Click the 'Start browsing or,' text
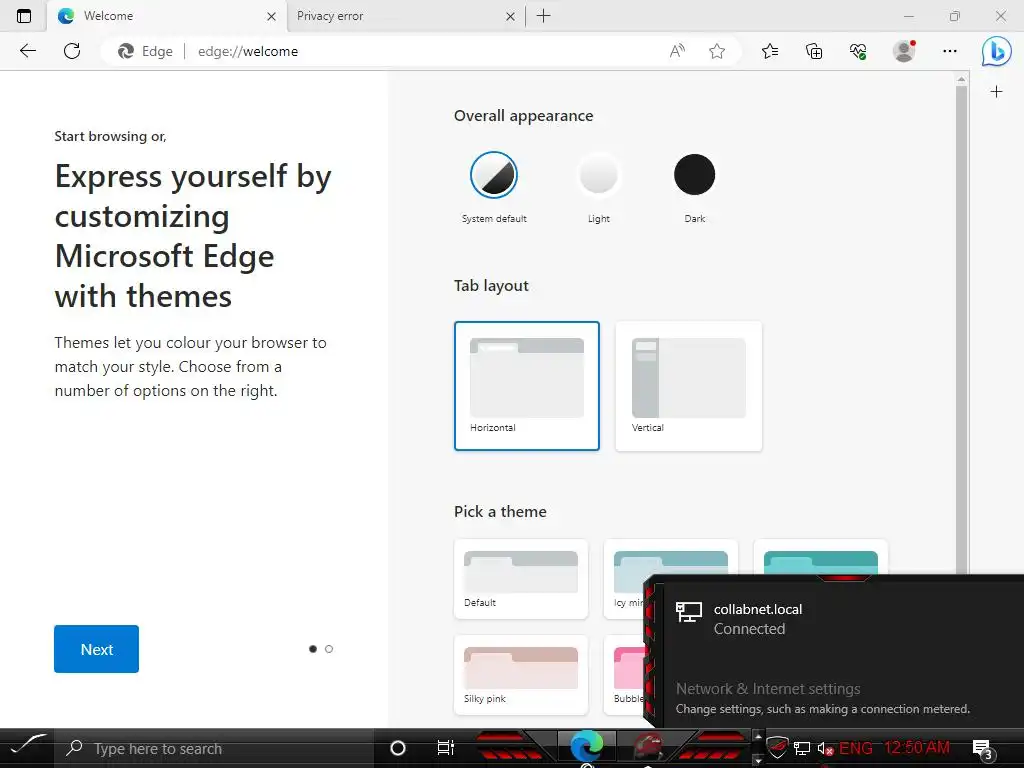This screenshot has width=1024, height=768. pyautogui.click(x=110, y=136)
